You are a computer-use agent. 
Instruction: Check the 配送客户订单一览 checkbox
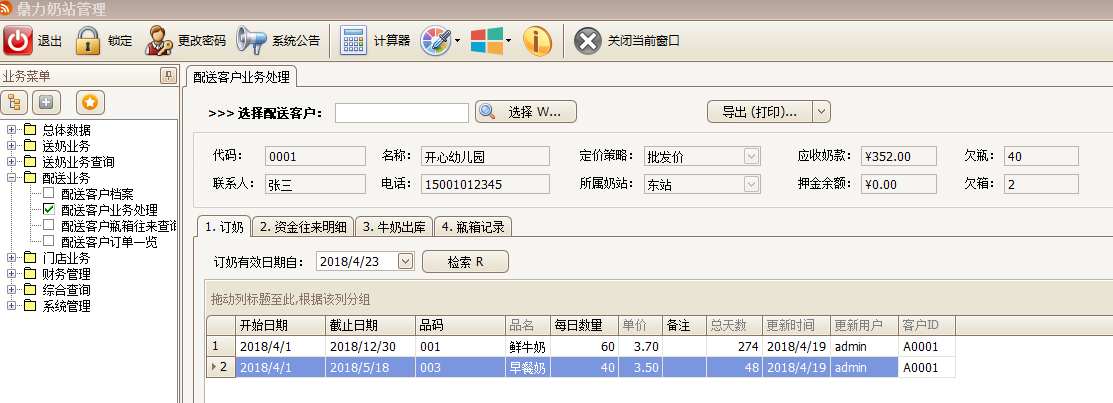(48, 241)
